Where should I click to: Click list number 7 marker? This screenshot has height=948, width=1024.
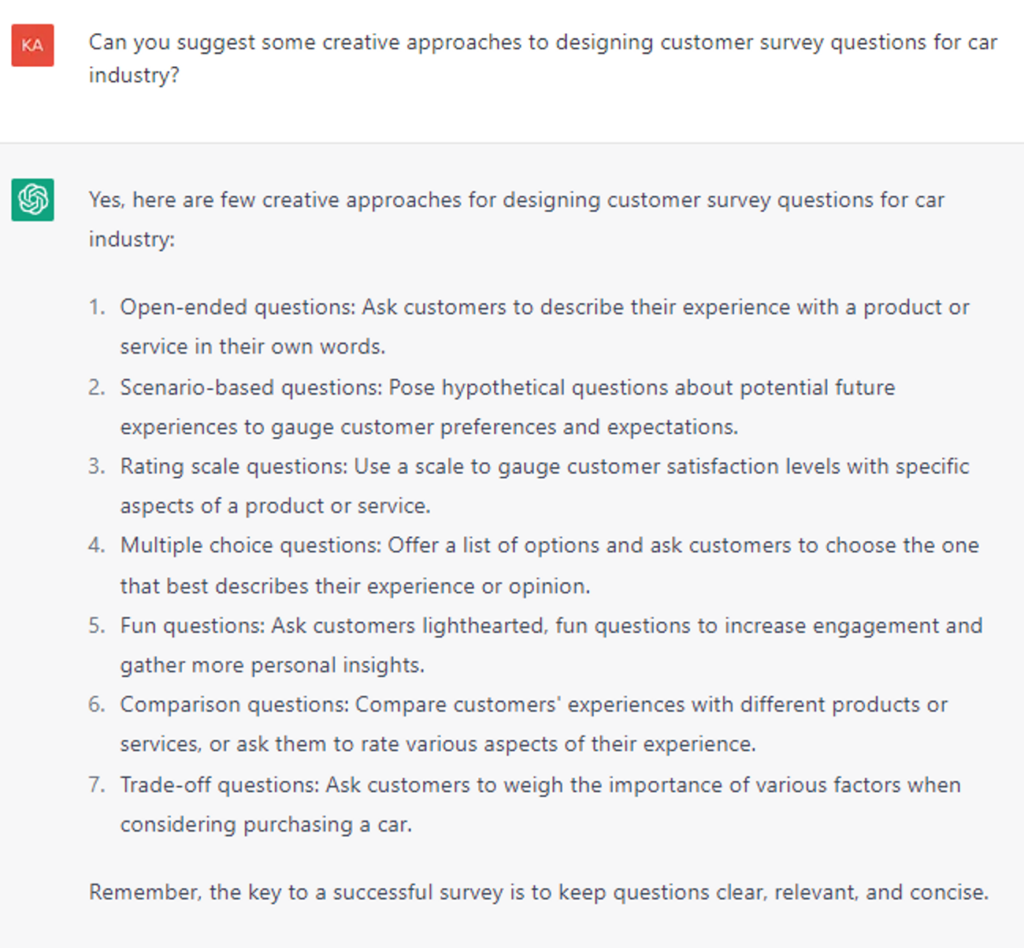97,784
